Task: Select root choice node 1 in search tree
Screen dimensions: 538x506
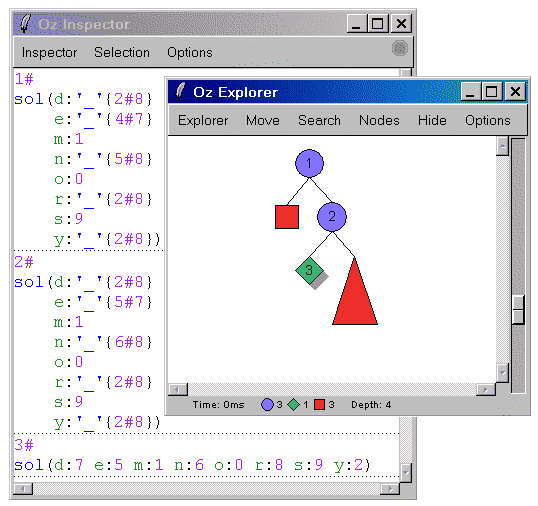Action: click(309, 163)
